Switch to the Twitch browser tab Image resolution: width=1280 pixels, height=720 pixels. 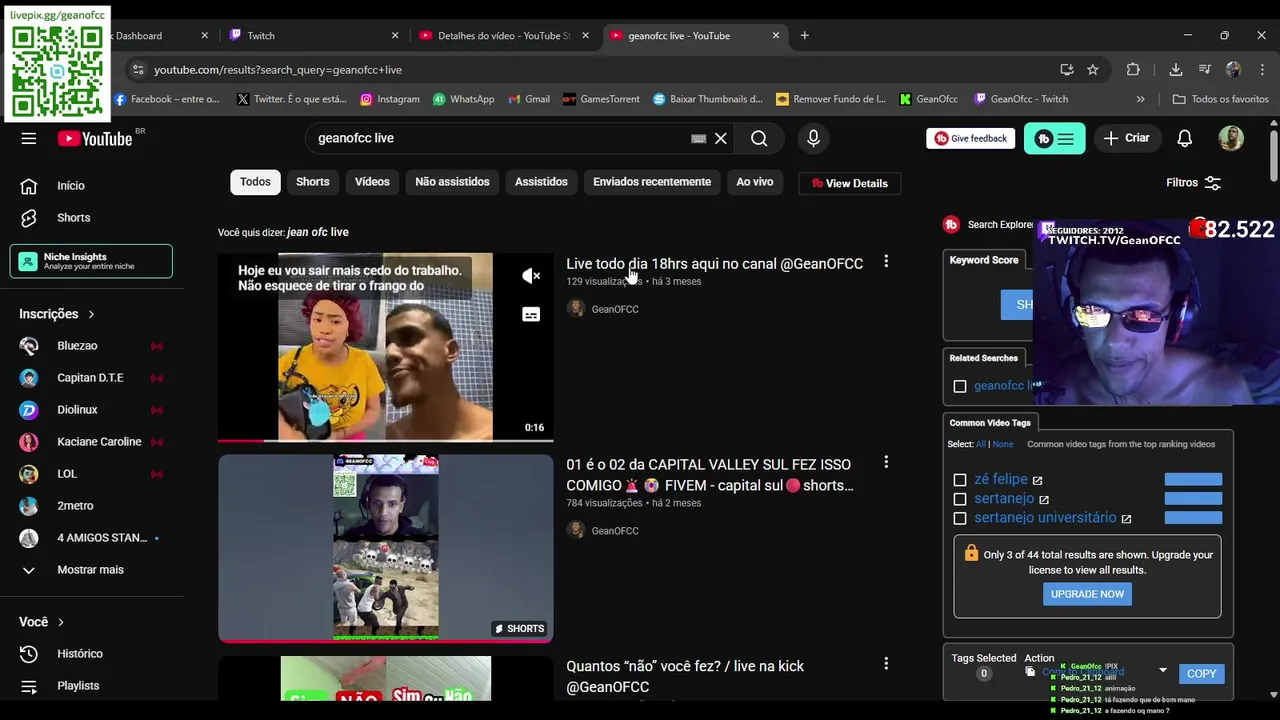[x=315, y=35]
